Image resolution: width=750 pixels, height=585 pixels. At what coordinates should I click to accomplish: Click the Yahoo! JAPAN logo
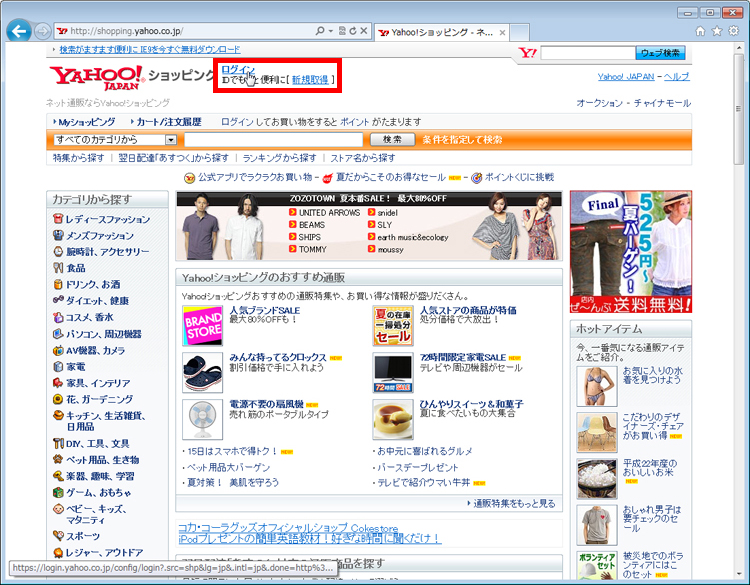coord(97,77)
